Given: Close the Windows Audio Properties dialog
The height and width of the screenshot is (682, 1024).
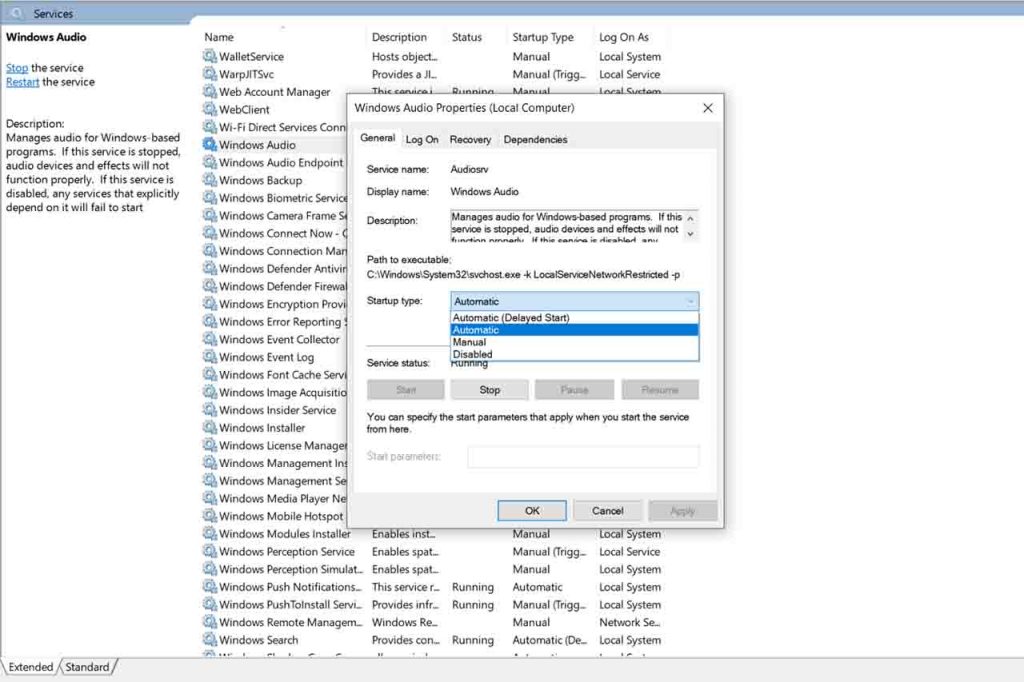Looking at the screenshot, I should click(x=708, y=108).
